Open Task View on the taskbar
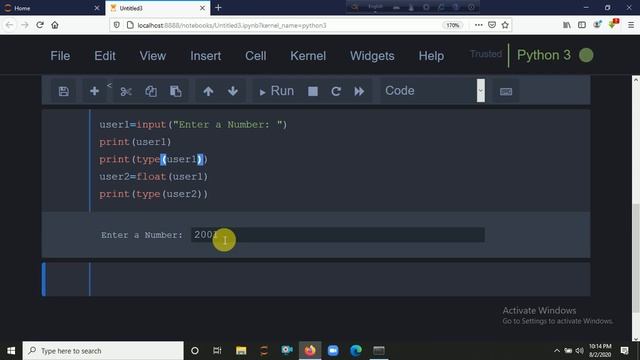The height and width of the screenshot is (360, 640). pos(217,351)
